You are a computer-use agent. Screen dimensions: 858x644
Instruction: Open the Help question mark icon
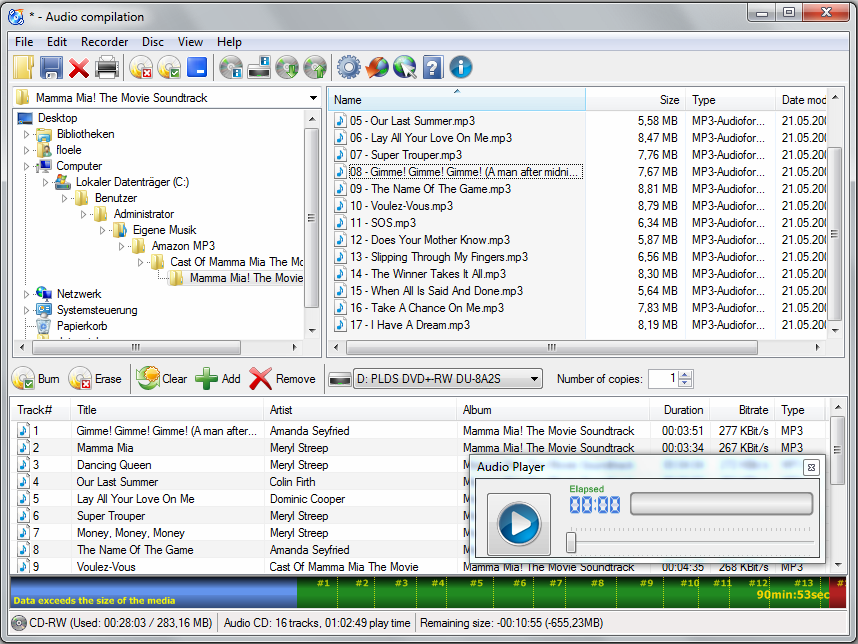[431, 67]
